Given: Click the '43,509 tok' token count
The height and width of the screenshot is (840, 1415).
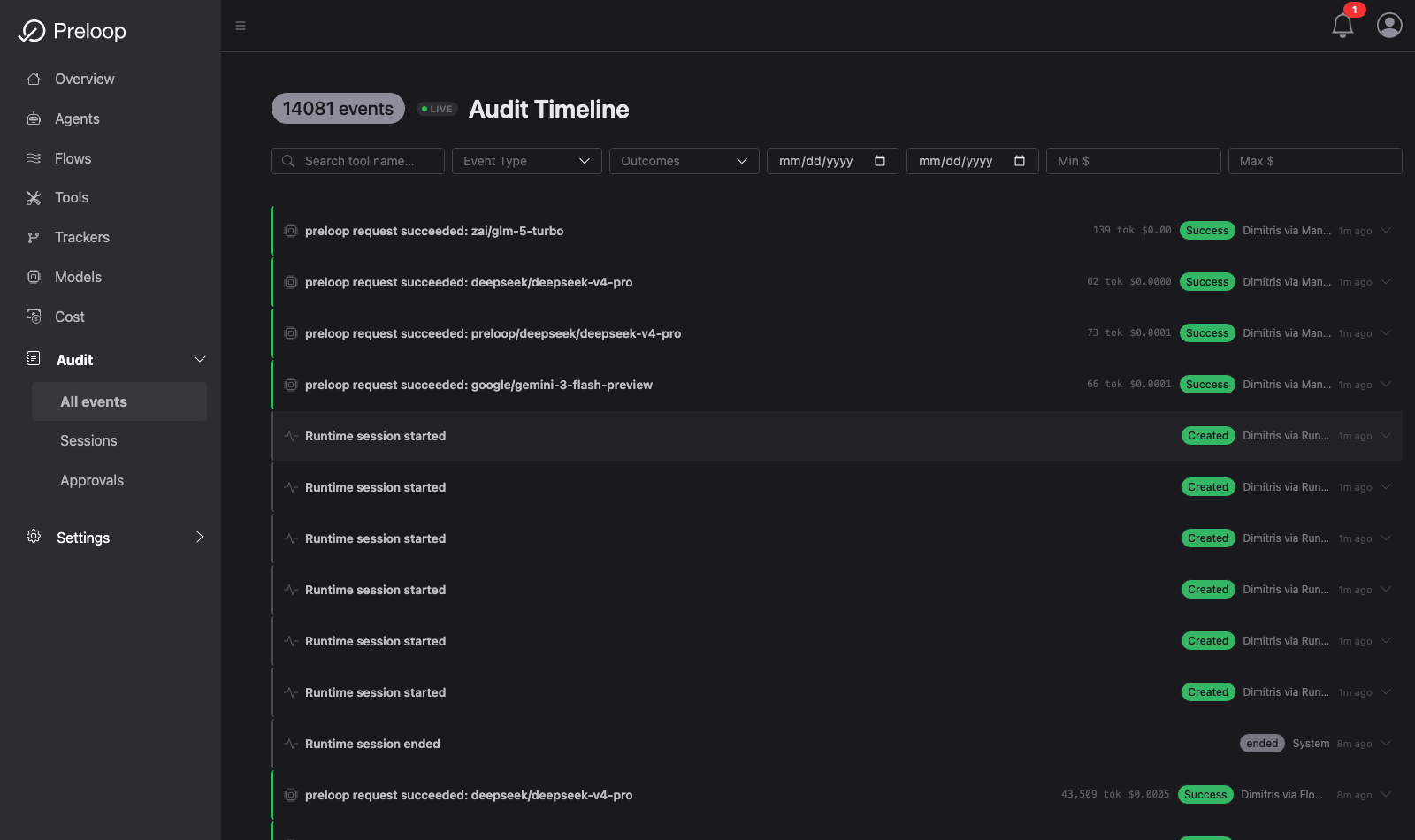Looking at the screenshot, I should (1091, 795).
